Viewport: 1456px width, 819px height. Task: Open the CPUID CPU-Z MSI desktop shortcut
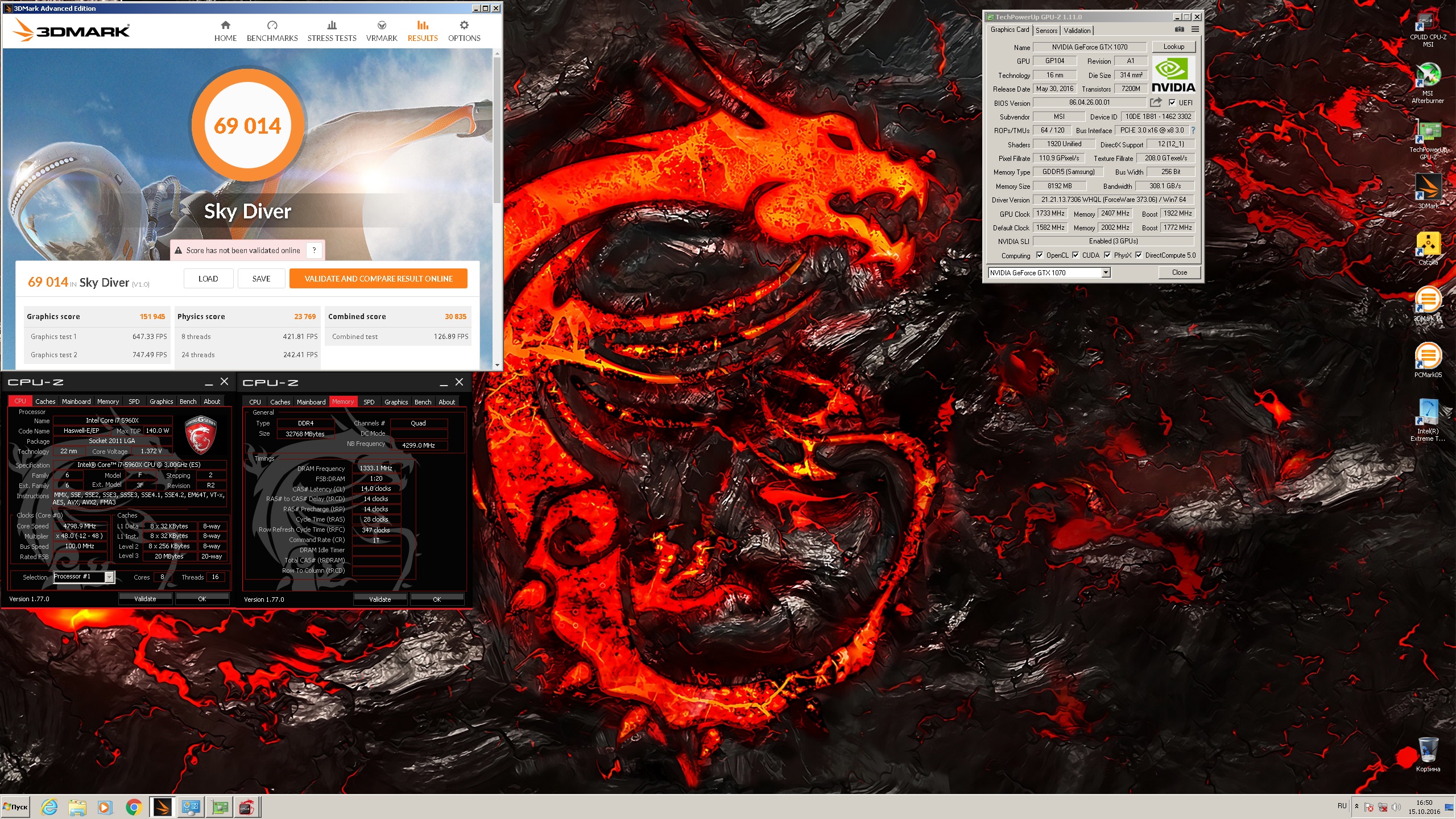(1428, 30)
